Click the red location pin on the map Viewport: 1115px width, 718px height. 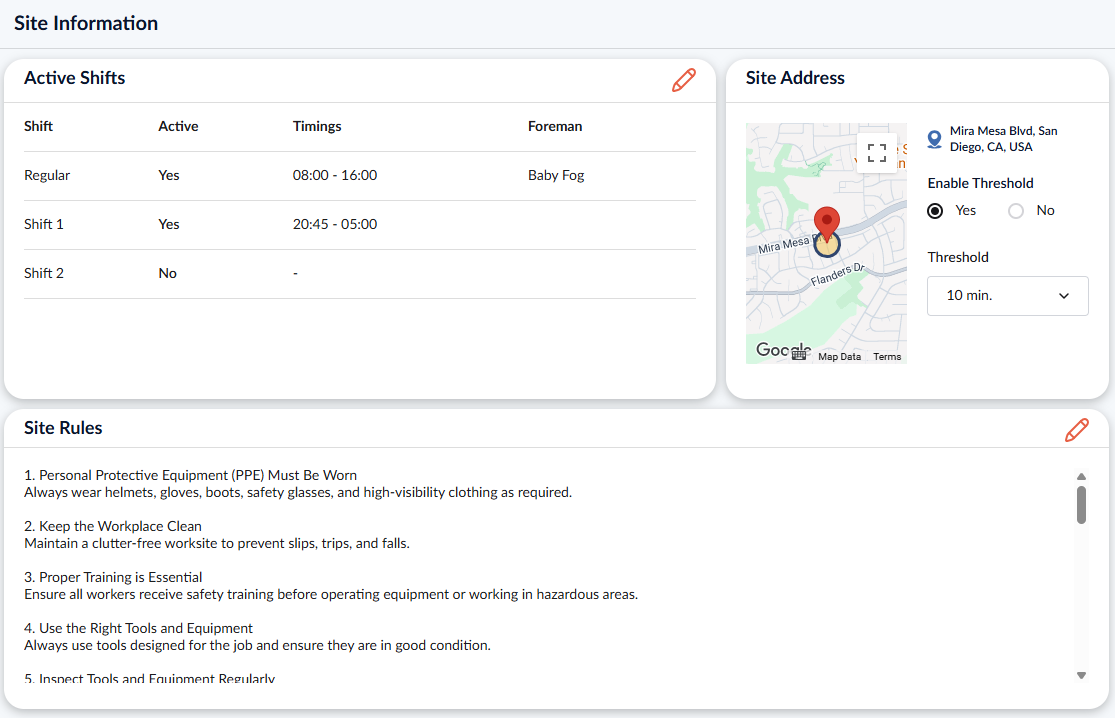[826, 225]
